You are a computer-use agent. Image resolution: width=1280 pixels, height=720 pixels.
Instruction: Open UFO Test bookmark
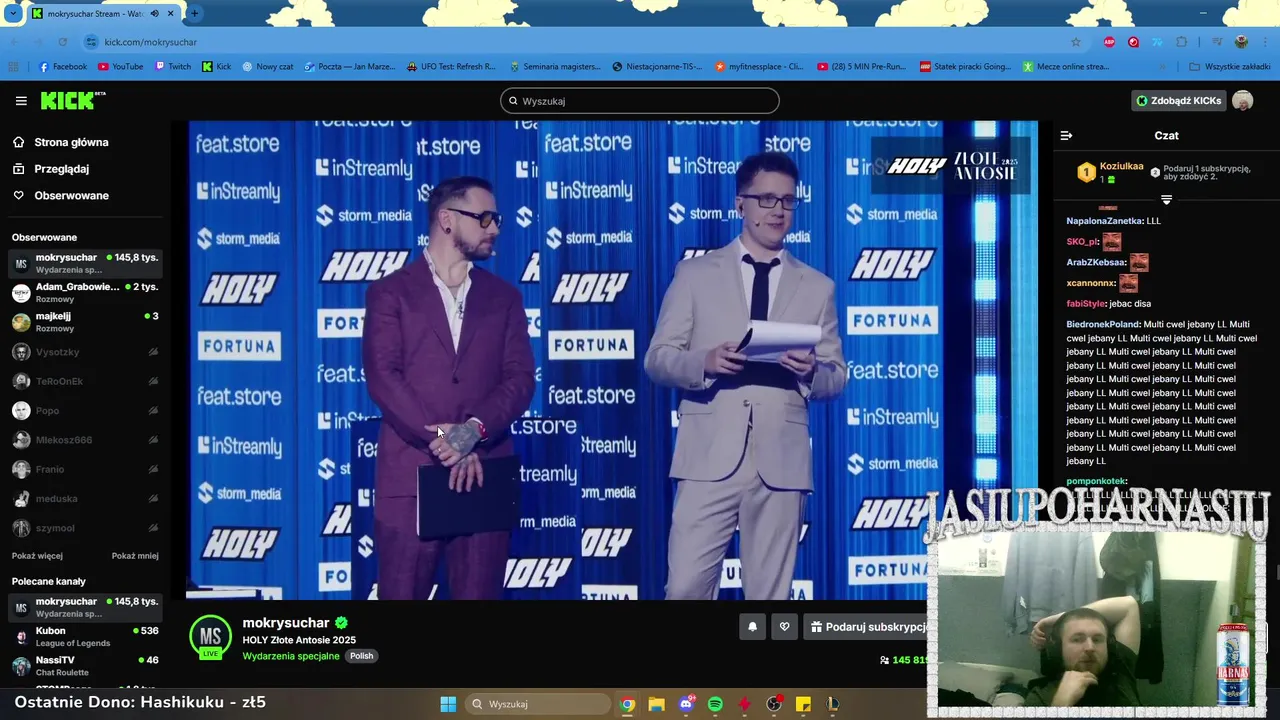coord(451,67)
